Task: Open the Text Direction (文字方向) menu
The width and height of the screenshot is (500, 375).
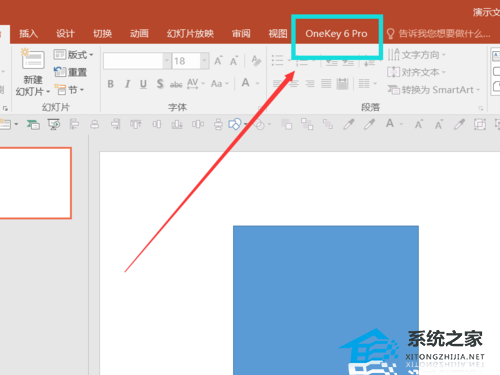Action: click(417, 54)
